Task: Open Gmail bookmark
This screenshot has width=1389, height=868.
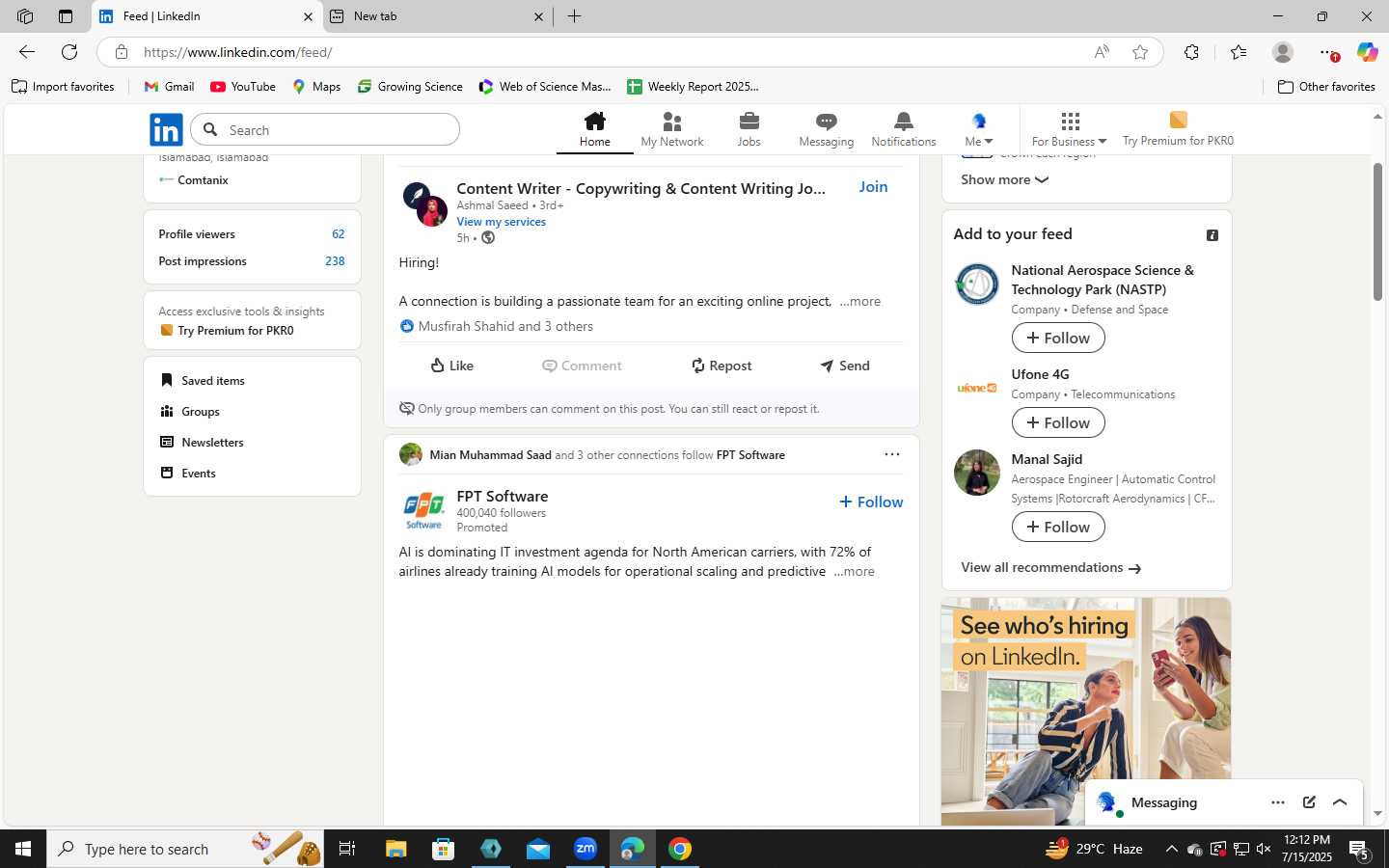Action: click(x=169, y=87)
